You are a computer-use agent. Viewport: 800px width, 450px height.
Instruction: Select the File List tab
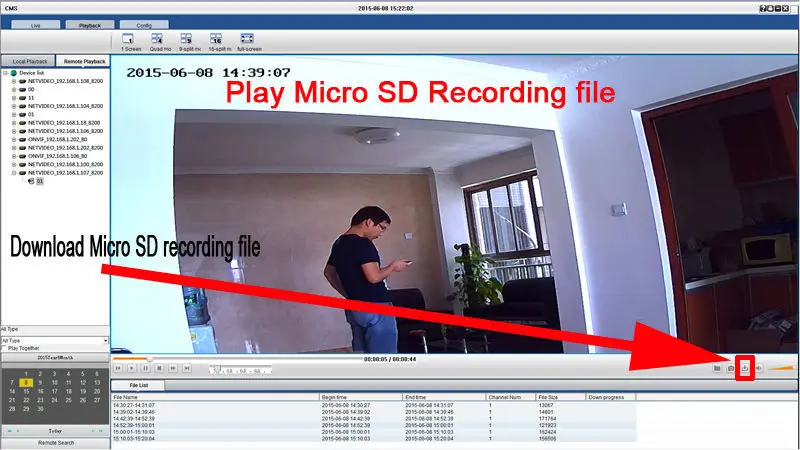click(138, 385)
